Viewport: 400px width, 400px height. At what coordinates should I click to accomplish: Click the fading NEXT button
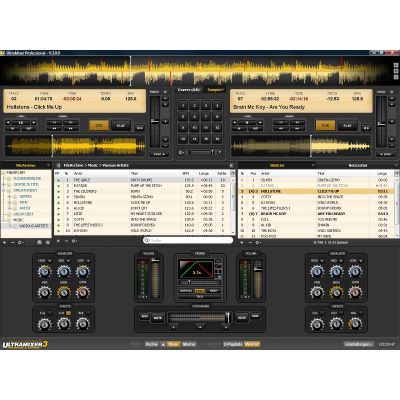pyautogui.click(x=213, y=291)
